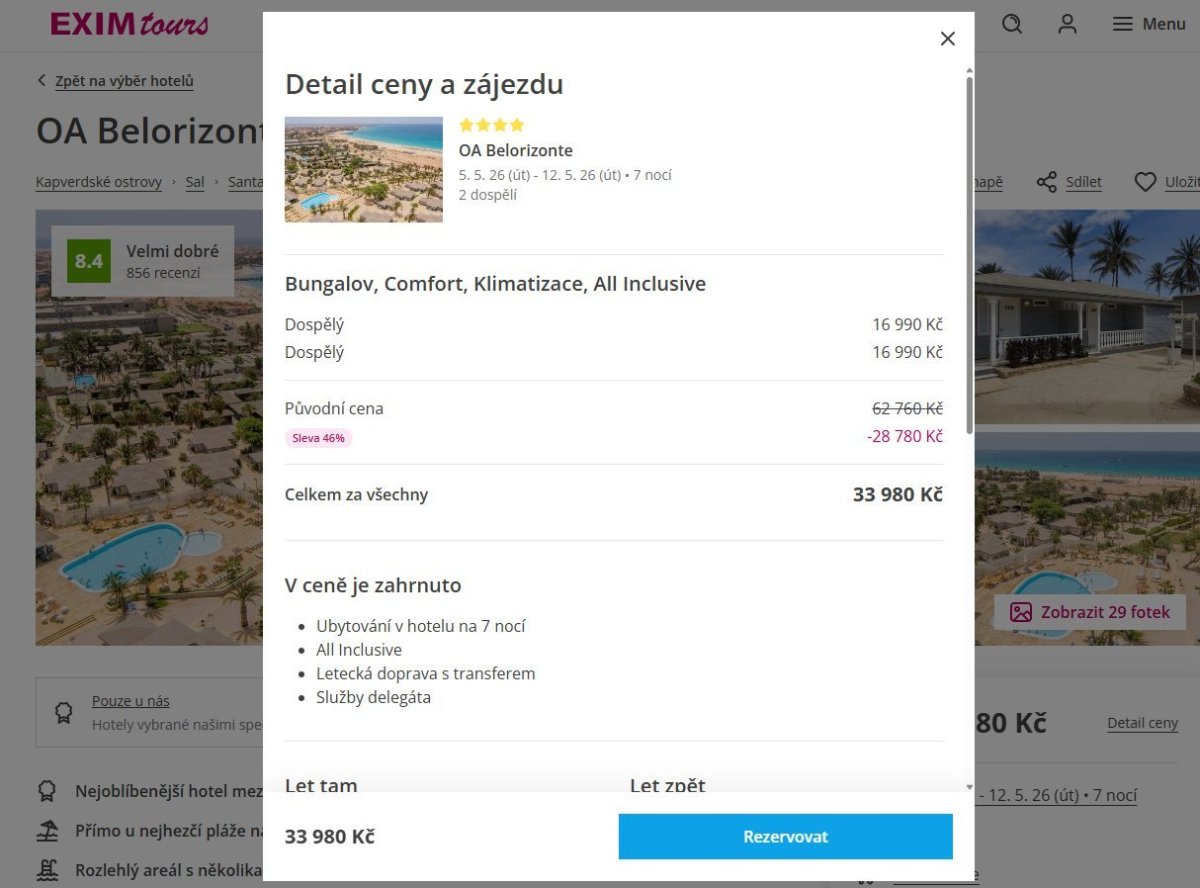Click the scrollbar down arrow in dialog
Screen dimensions: 1200x888
tap(969, 787)
